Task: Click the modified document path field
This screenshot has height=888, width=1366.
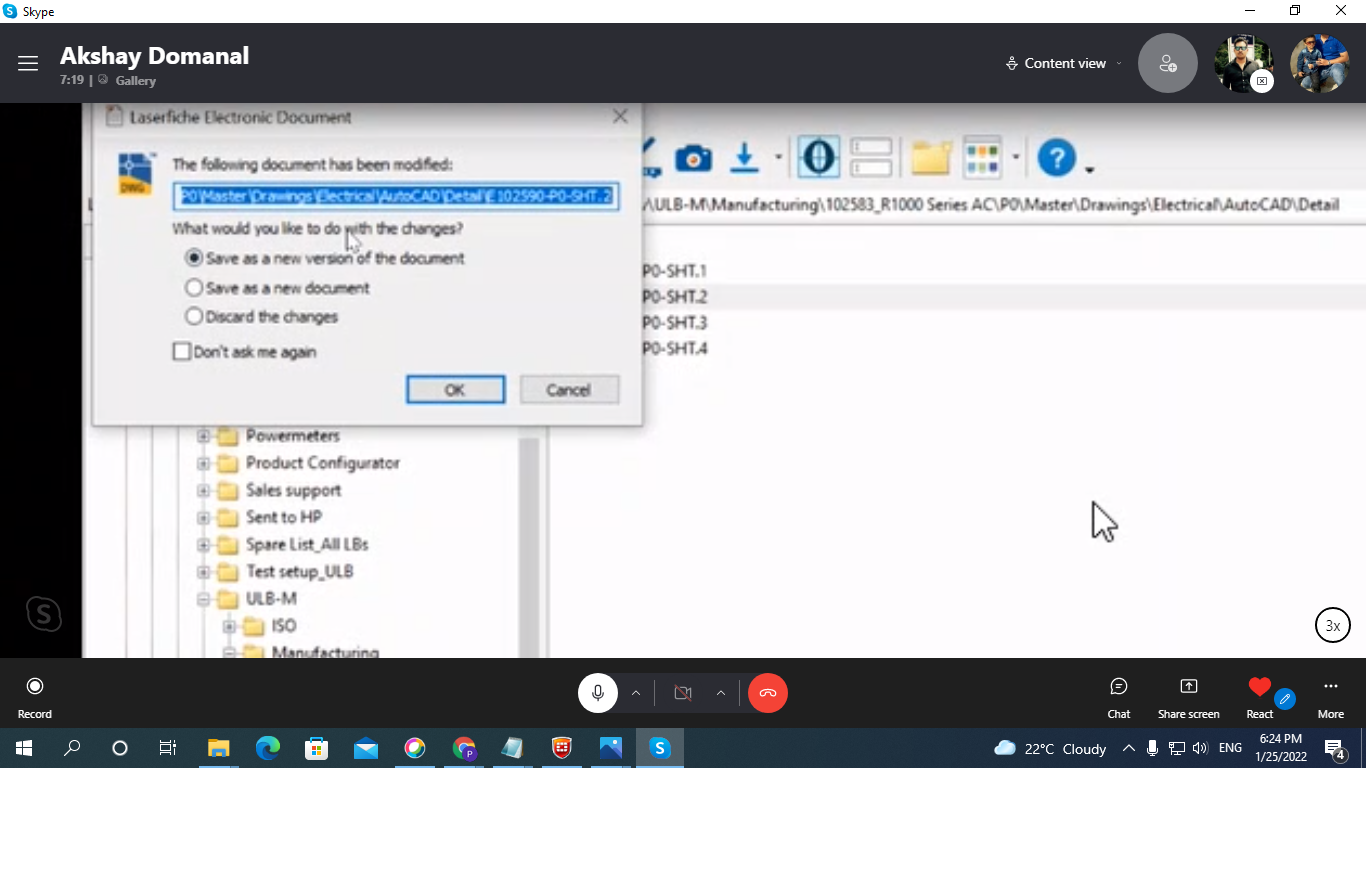Action: coord(396,196)
